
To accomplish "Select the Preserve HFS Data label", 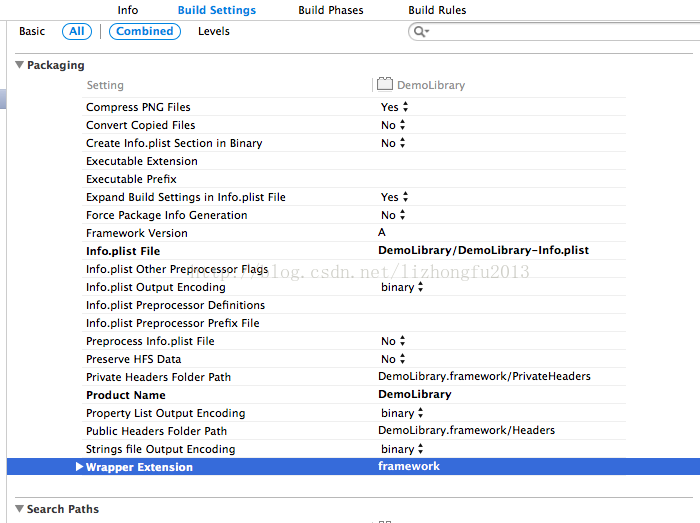I will [133, 359].
